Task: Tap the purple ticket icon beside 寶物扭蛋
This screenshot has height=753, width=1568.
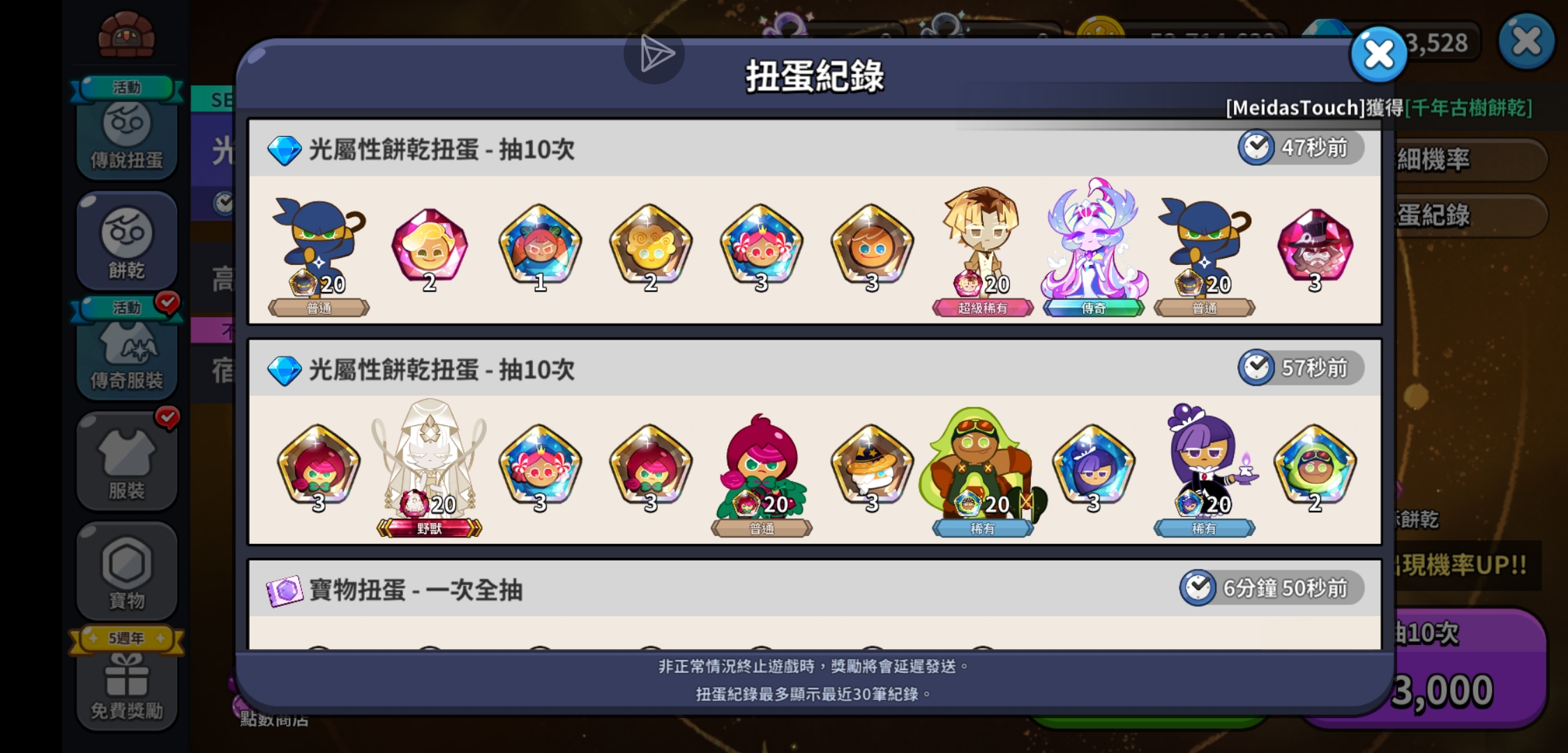Action: pyautogui.click(x=285, y=591)
